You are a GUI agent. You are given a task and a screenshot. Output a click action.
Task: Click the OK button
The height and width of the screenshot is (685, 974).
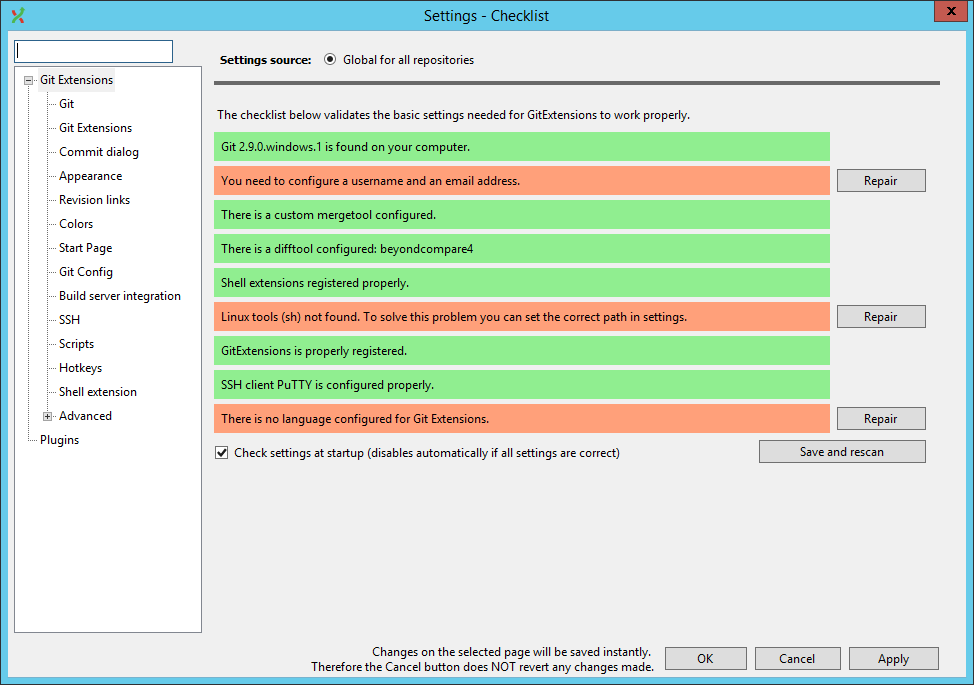[x=706, y=659]
